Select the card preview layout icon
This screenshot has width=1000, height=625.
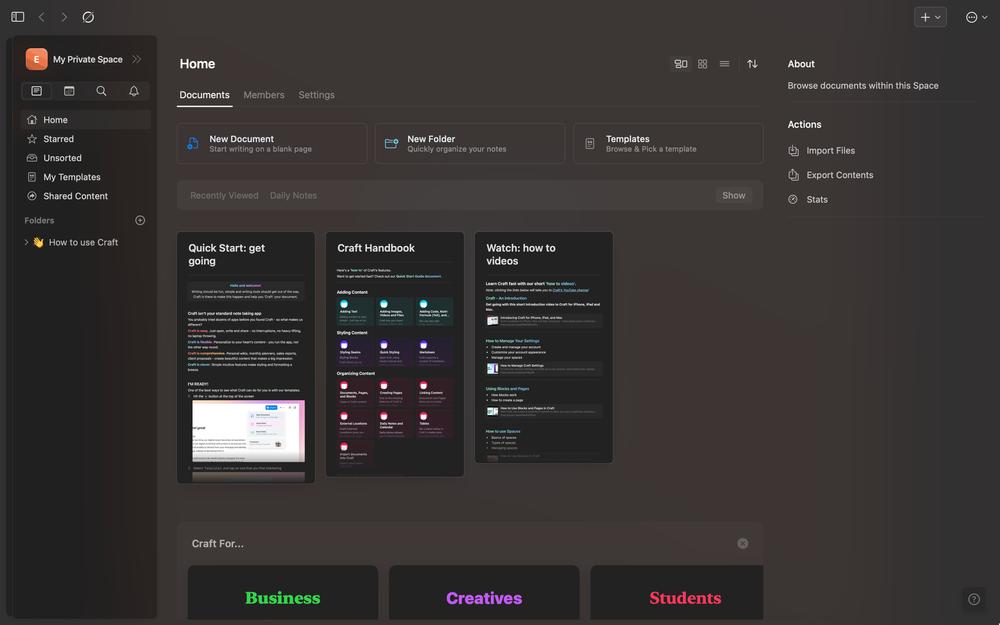coord(680,64)
